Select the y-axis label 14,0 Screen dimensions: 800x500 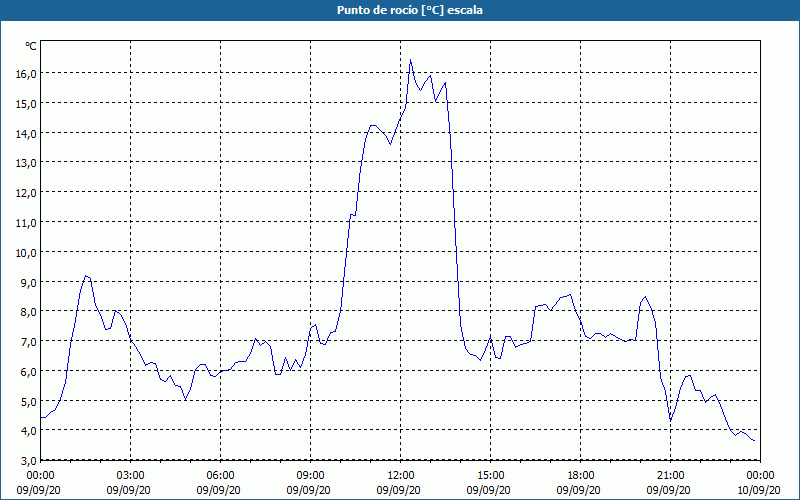(x=27, y=134)
